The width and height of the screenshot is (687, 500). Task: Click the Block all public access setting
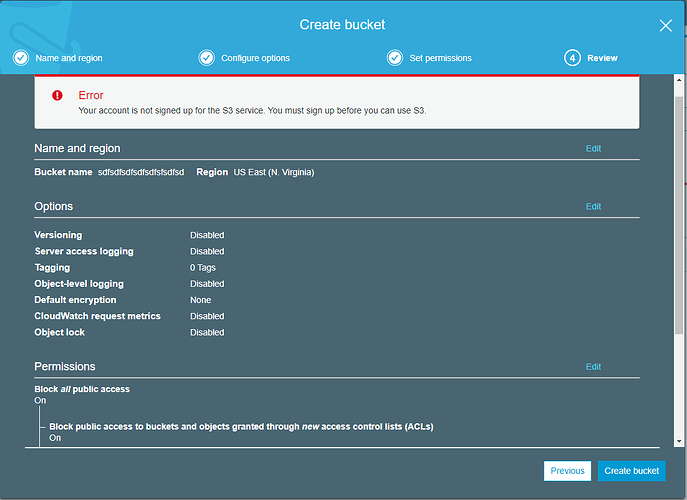pyautogui.click(x=82, y=389)
